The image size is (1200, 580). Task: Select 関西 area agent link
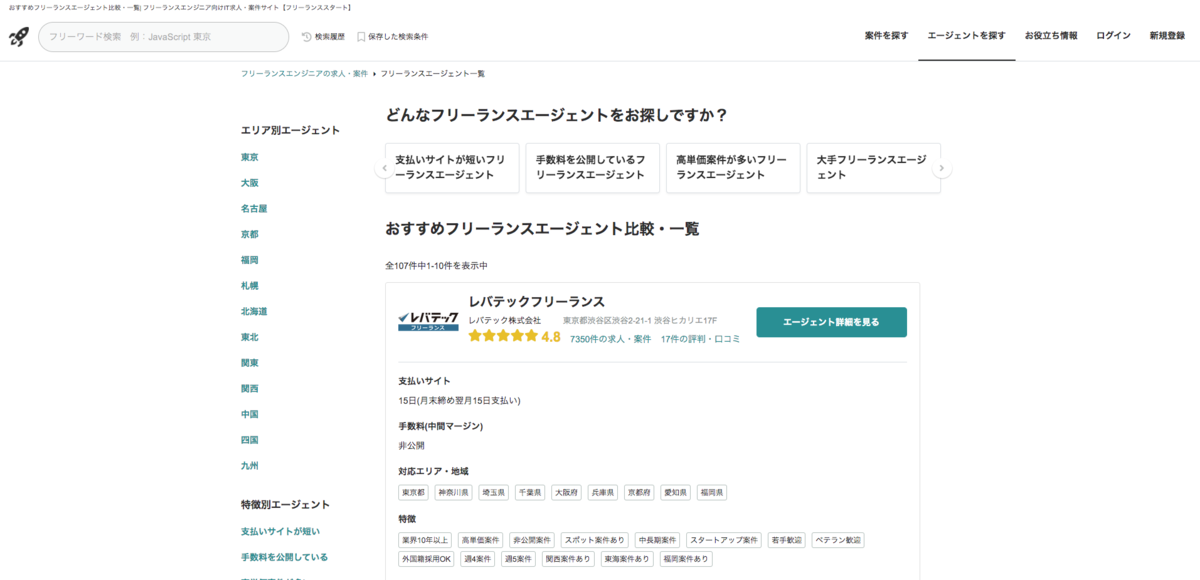click(x=250, y=388)
